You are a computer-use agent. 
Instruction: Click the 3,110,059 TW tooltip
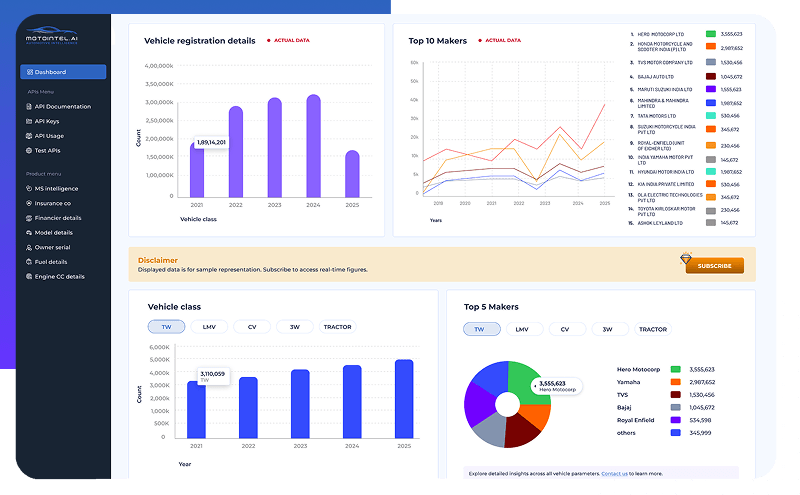214,376
